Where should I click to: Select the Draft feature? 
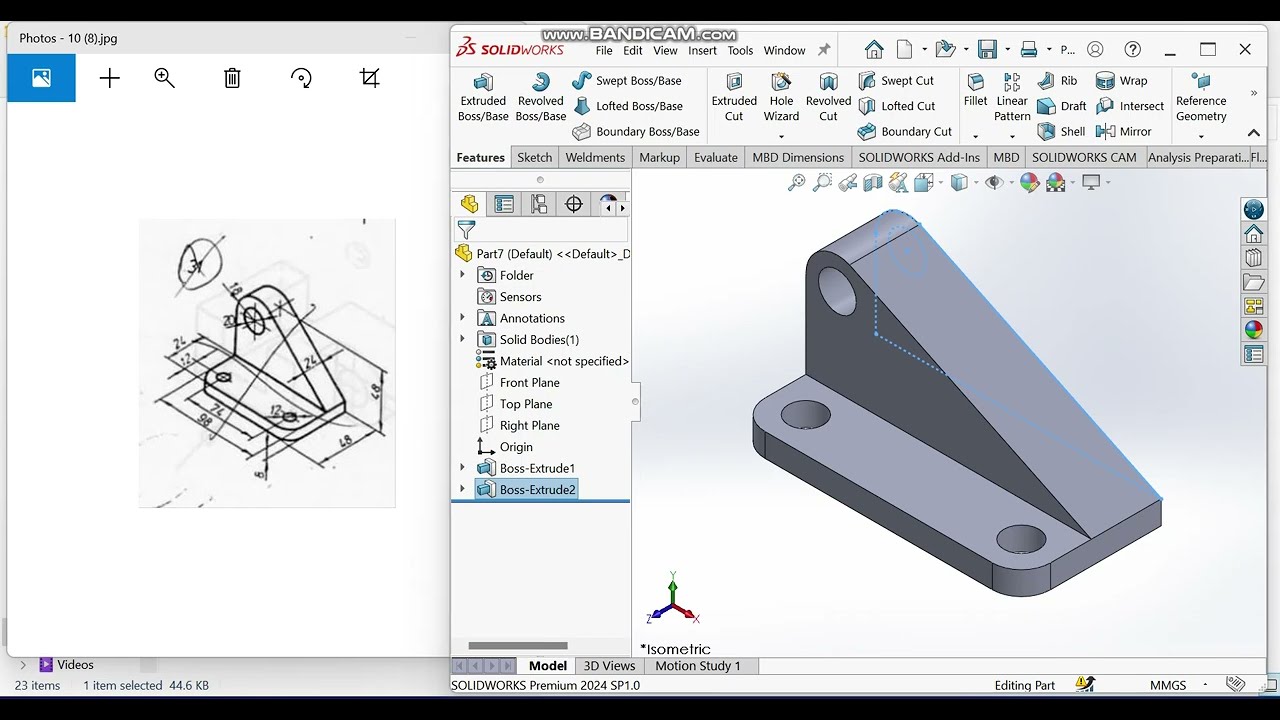click(x=1062, y=106)
